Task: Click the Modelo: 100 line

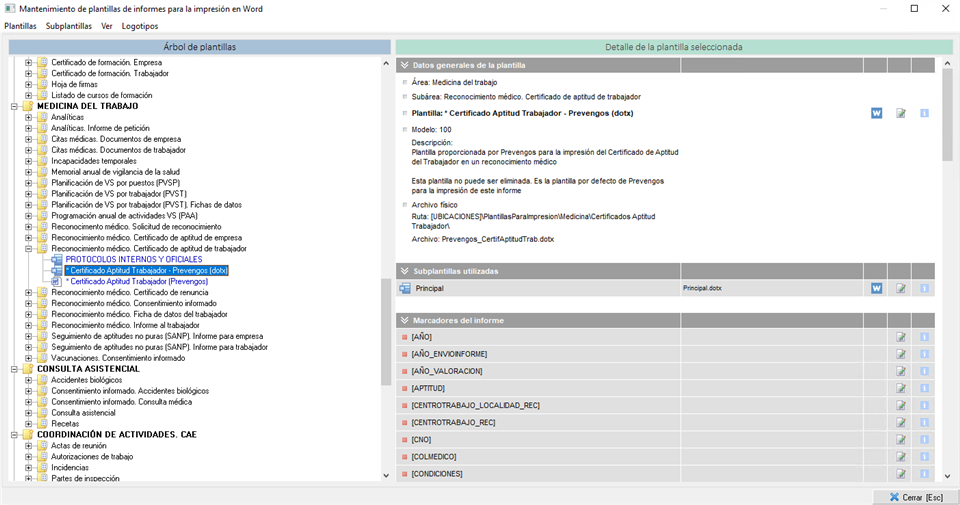Action: tap(431, 130)
